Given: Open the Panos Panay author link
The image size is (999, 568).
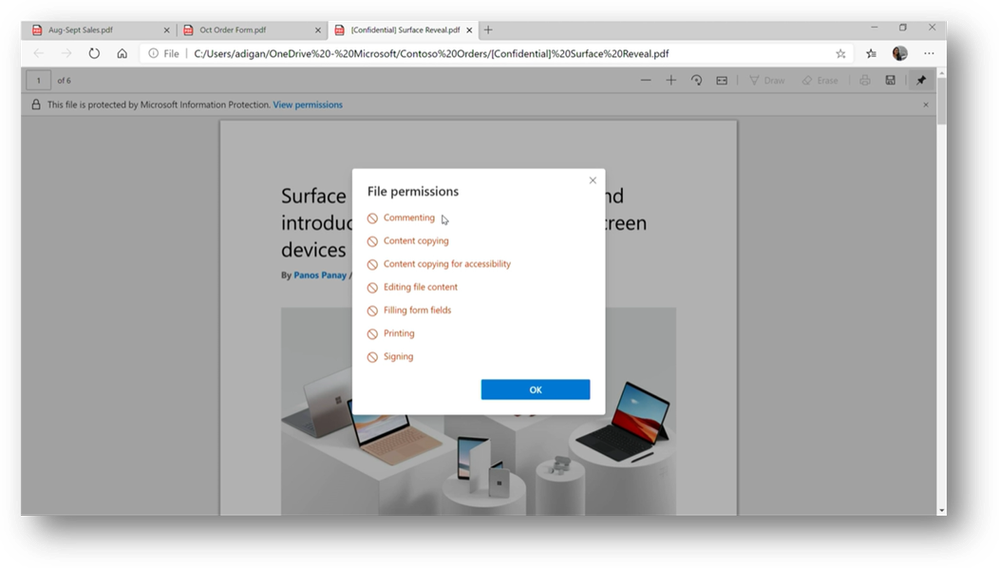Looking at the screenshot, I should pos(320,275).
